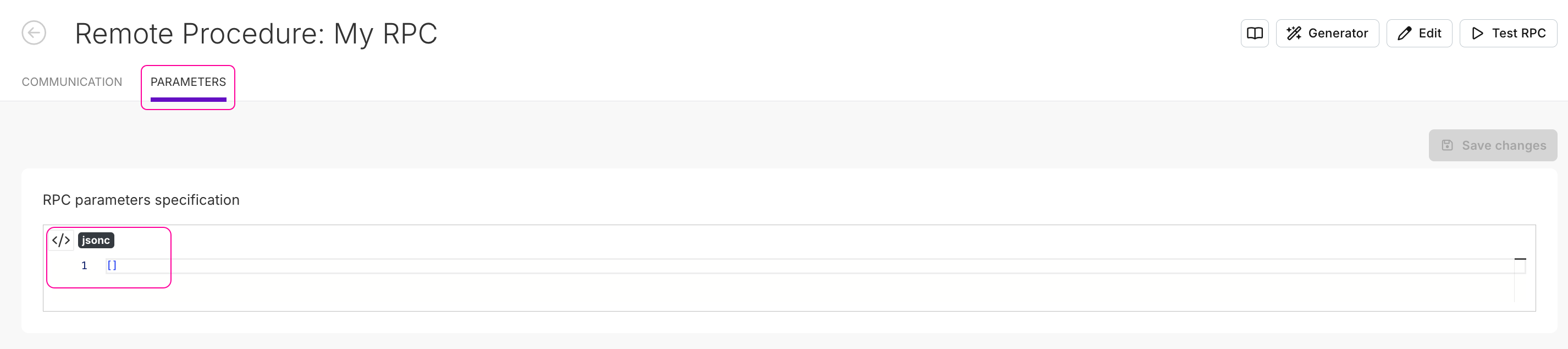Click the pencil icon for Edit
The image size is (1568, 349).
1404,34
